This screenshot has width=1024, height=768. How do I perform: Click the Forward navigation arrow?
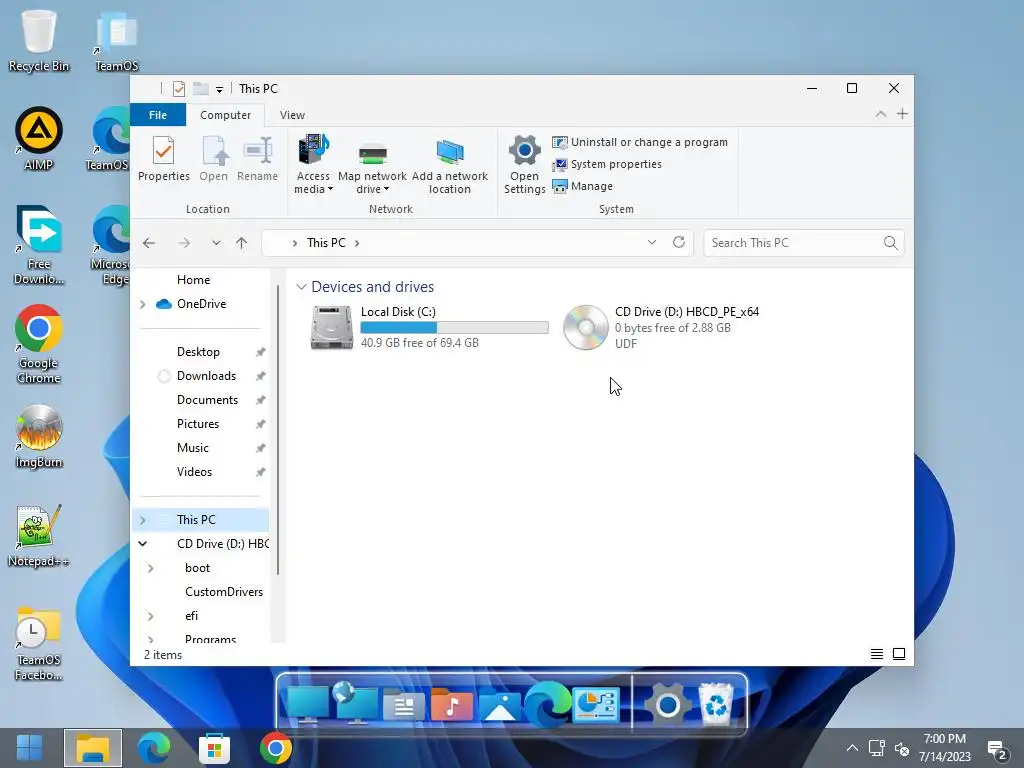pyautogui.click(x=184, y=243)
